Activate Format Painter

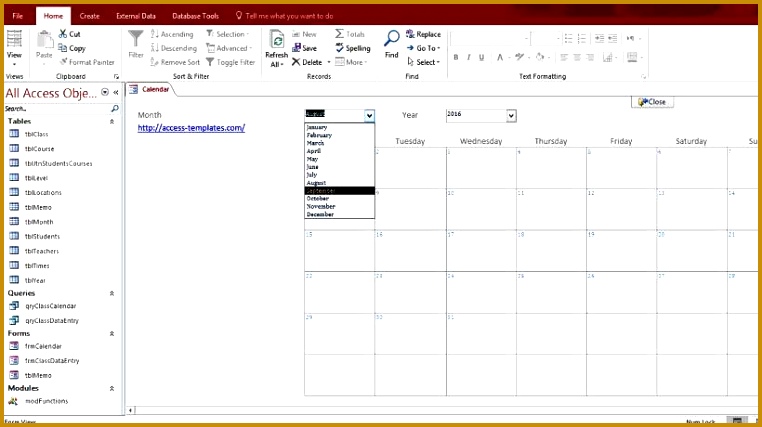(87, 62)
